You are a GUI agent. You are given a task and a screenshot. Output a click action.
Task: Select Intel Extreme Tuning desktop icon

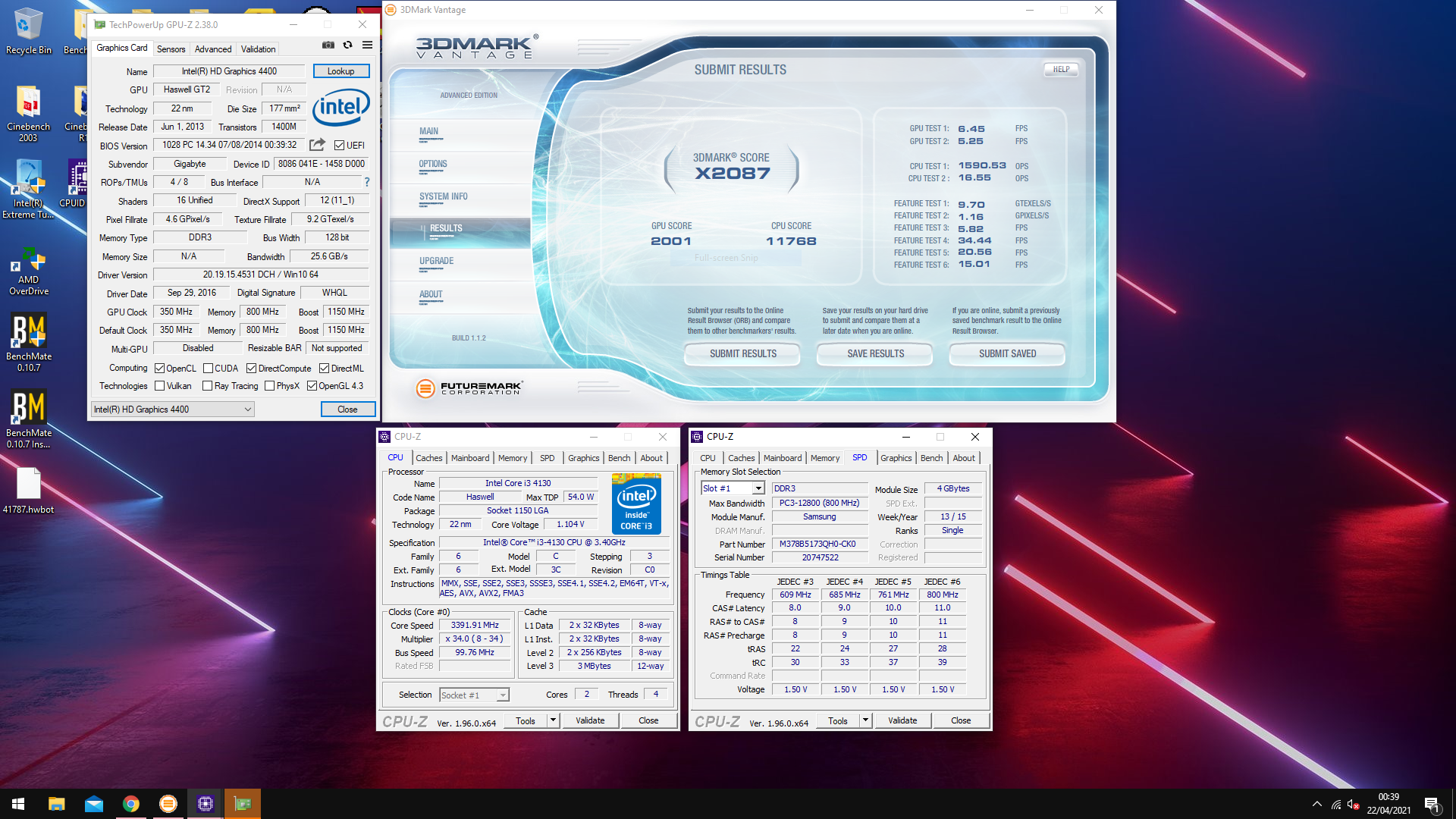[x=28, y=190]
